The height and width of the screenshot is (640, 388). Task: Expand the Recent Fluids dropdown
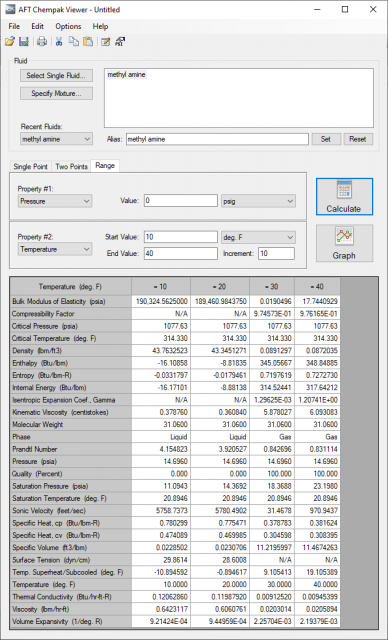[56, 139]
